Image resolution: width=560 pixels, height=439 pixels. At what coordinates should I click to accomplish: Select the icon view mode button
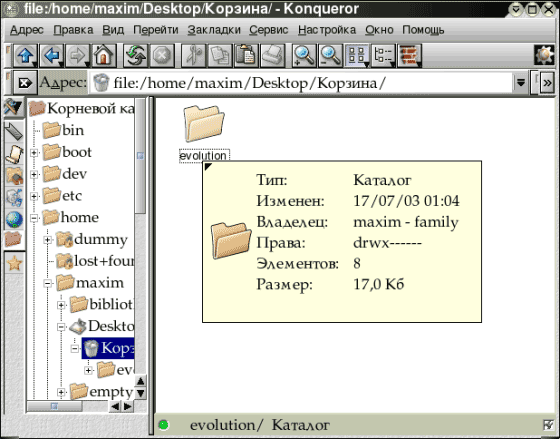[x=357, y=56]
